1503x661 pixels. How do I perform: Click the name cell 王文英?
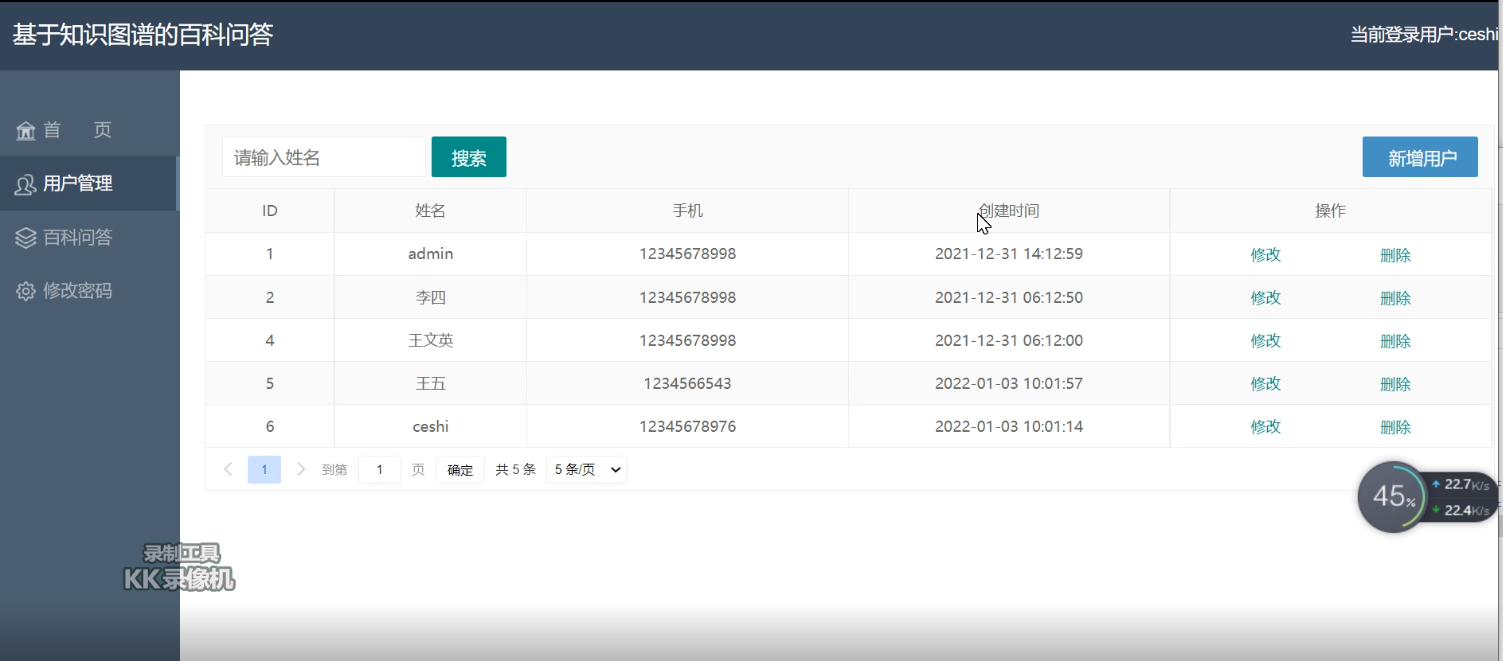pos(430,341)
